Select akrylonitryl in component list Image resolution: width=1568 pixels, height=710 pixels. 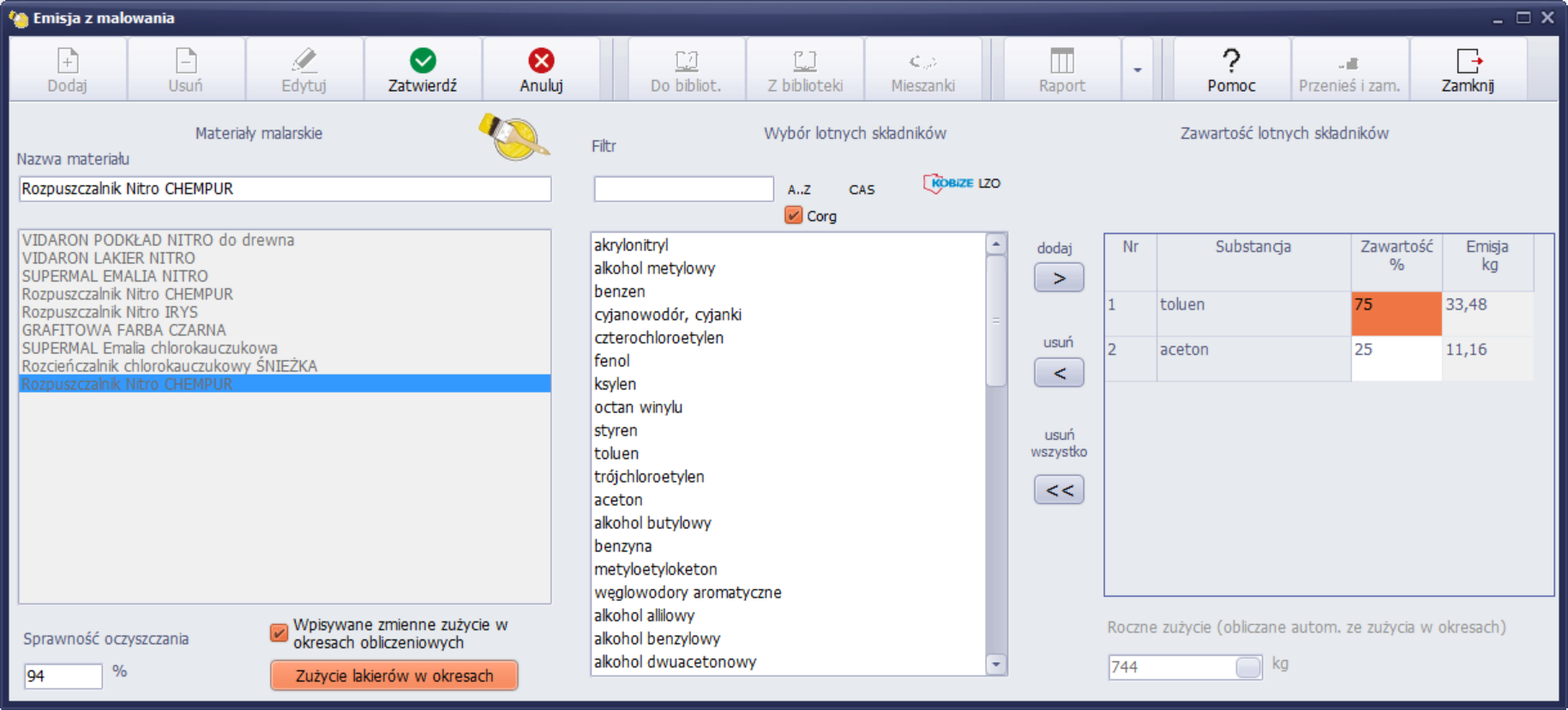click(x=789, y=245)
